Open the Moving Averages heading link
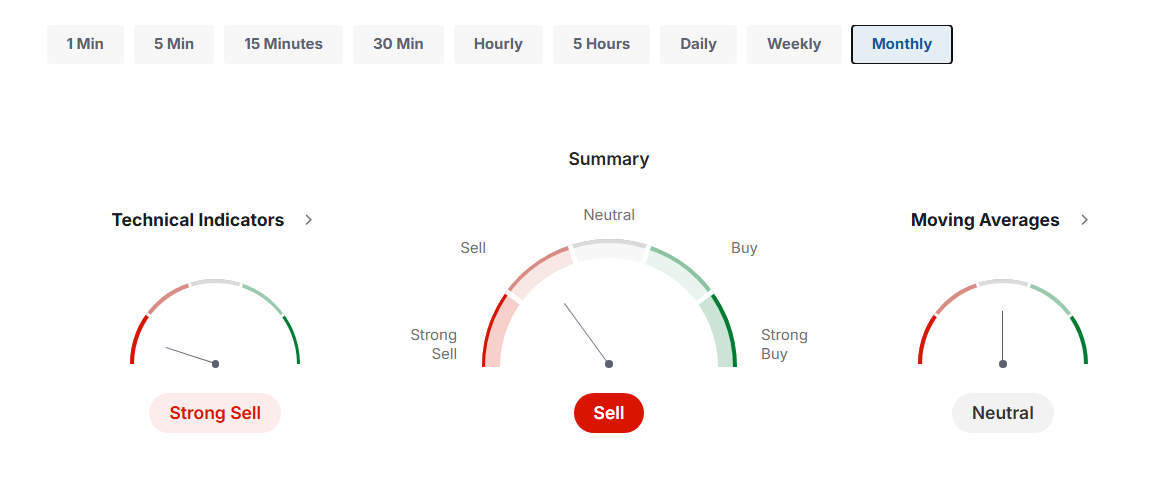 click(985, 220)
